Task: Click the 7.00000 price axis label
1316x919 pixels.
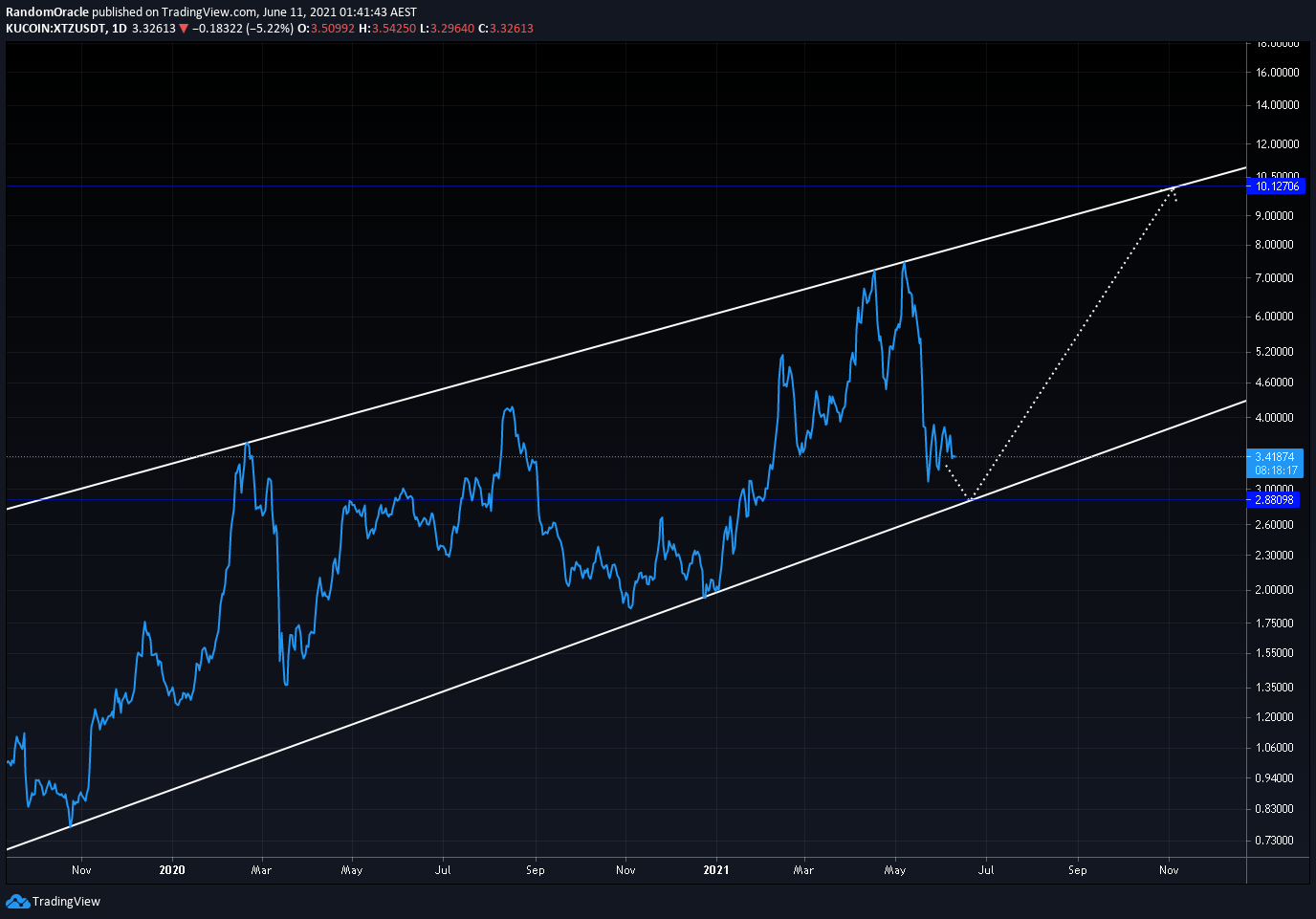Action: click(x=1275, y=278)
